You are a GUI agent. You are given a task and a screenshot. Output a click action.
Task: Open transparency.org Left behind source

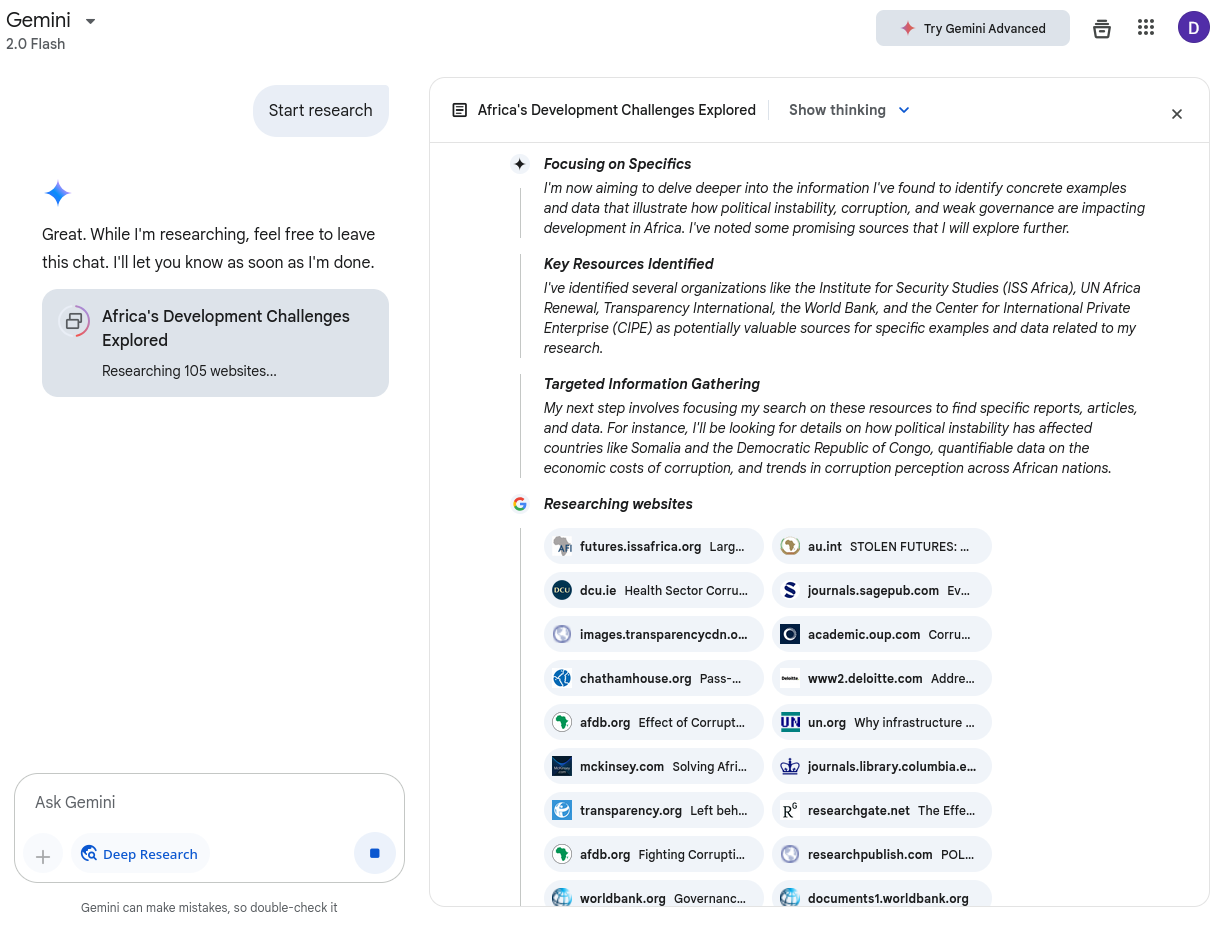pyautogui.click(x=654, y=810)
